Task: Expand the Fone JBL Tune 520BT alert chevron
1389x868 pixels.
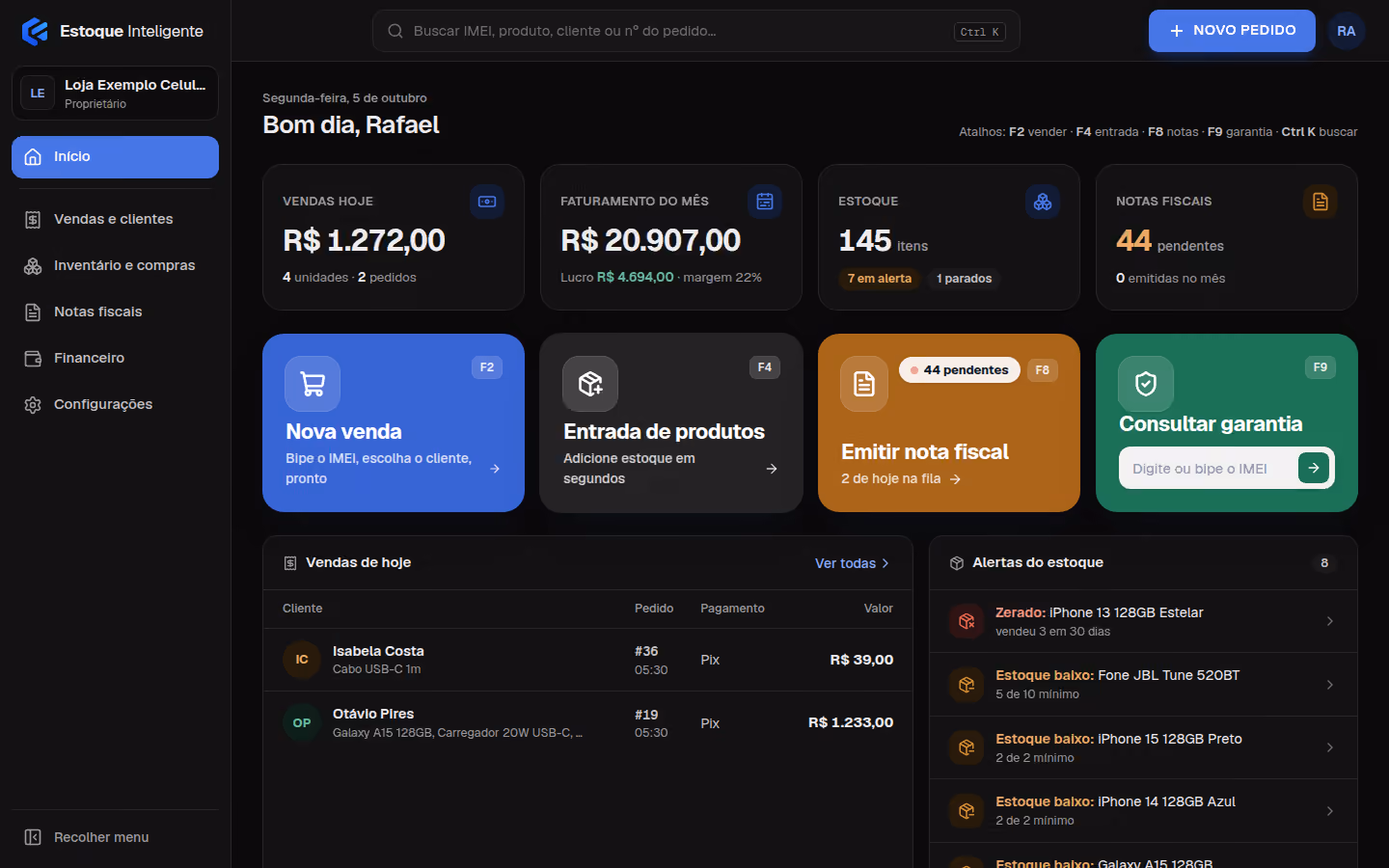Action: (x=1330, y=685)
